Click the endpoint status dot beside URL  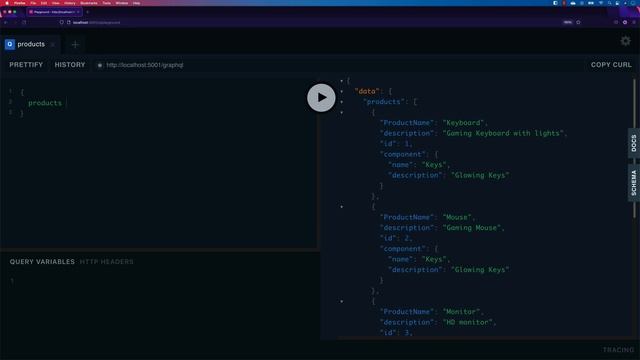click(100, 65)
